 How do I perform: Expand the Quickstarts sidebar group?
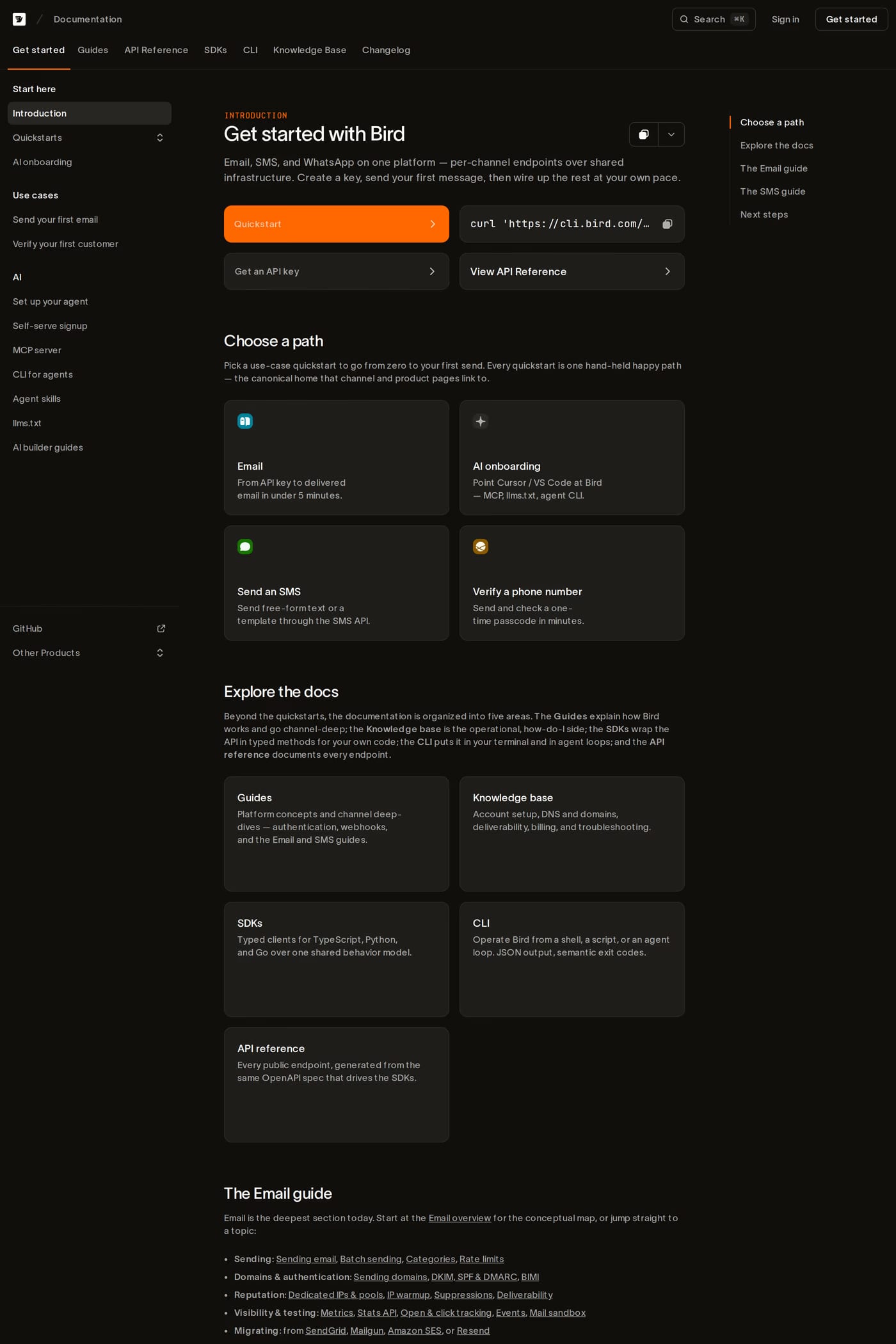[x=160, y=138]
